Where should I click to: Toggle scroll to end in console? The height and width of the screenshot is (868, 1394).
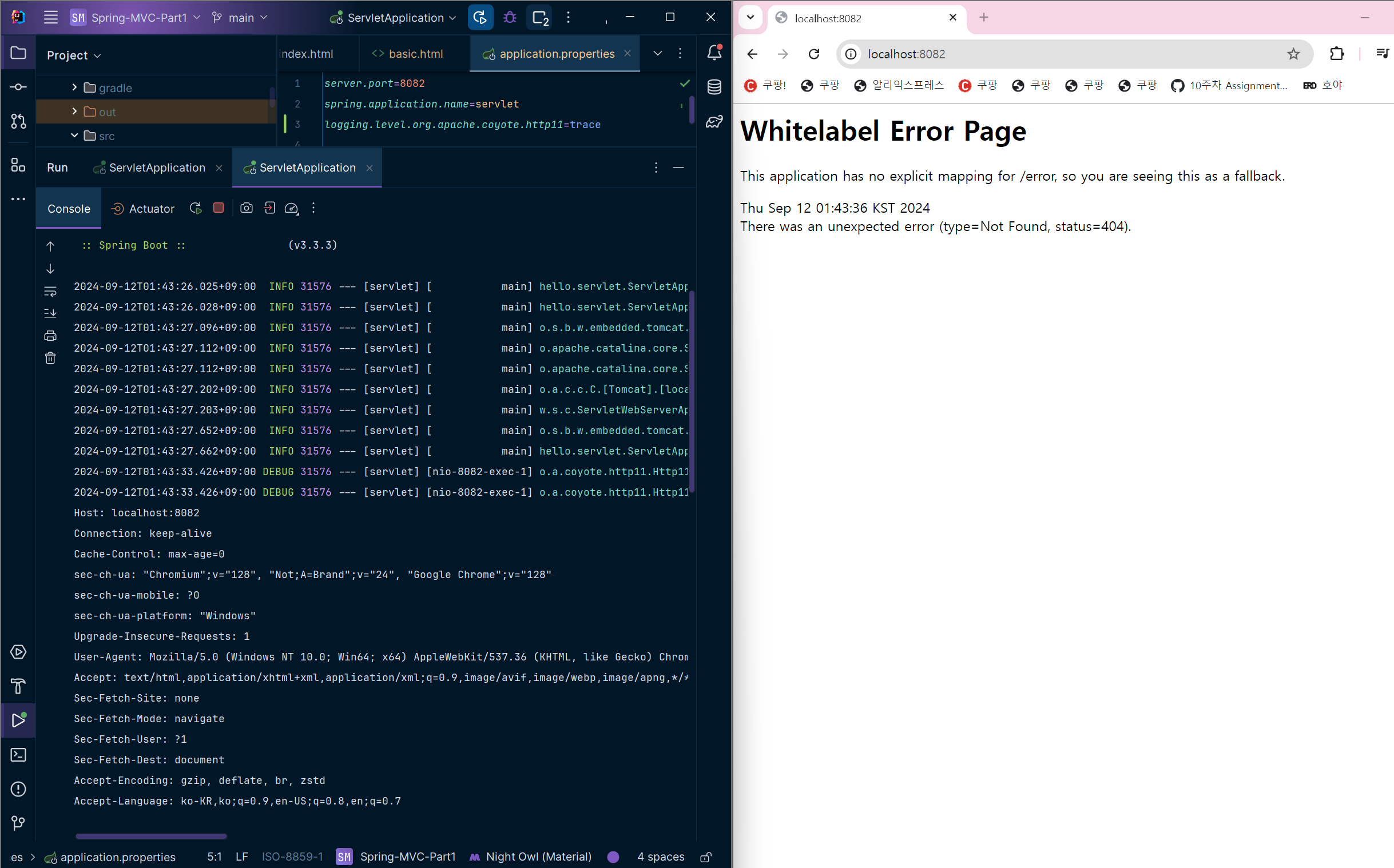(50, 313)
